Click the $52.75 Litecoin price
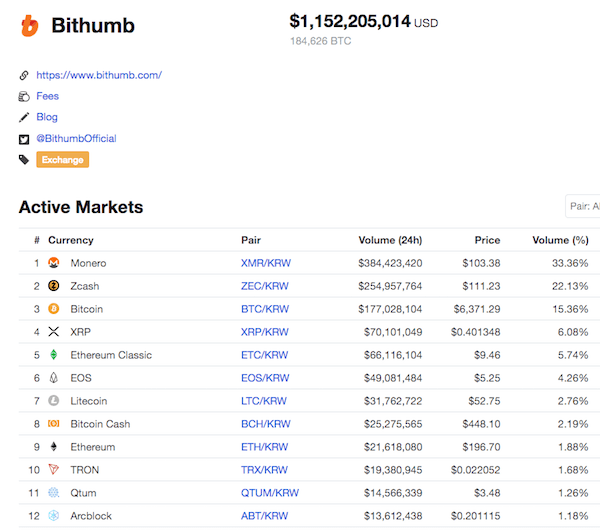This screenshot has width=600, height=530. pos(484,401)
